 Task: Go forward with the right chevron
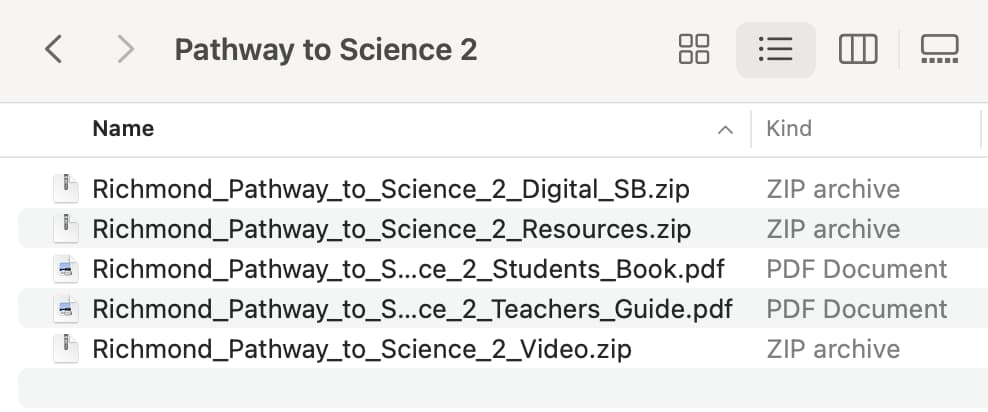pyautogui.click(x=126, y=49)
